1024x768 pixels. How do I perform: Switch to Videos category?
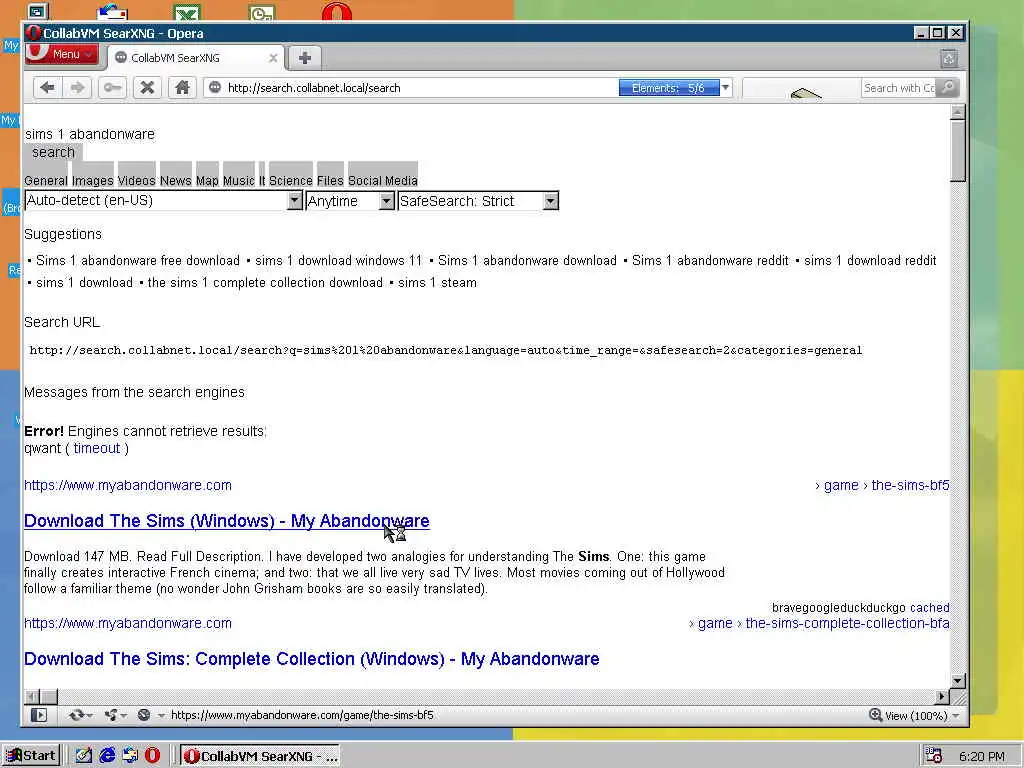click(136, 180)
